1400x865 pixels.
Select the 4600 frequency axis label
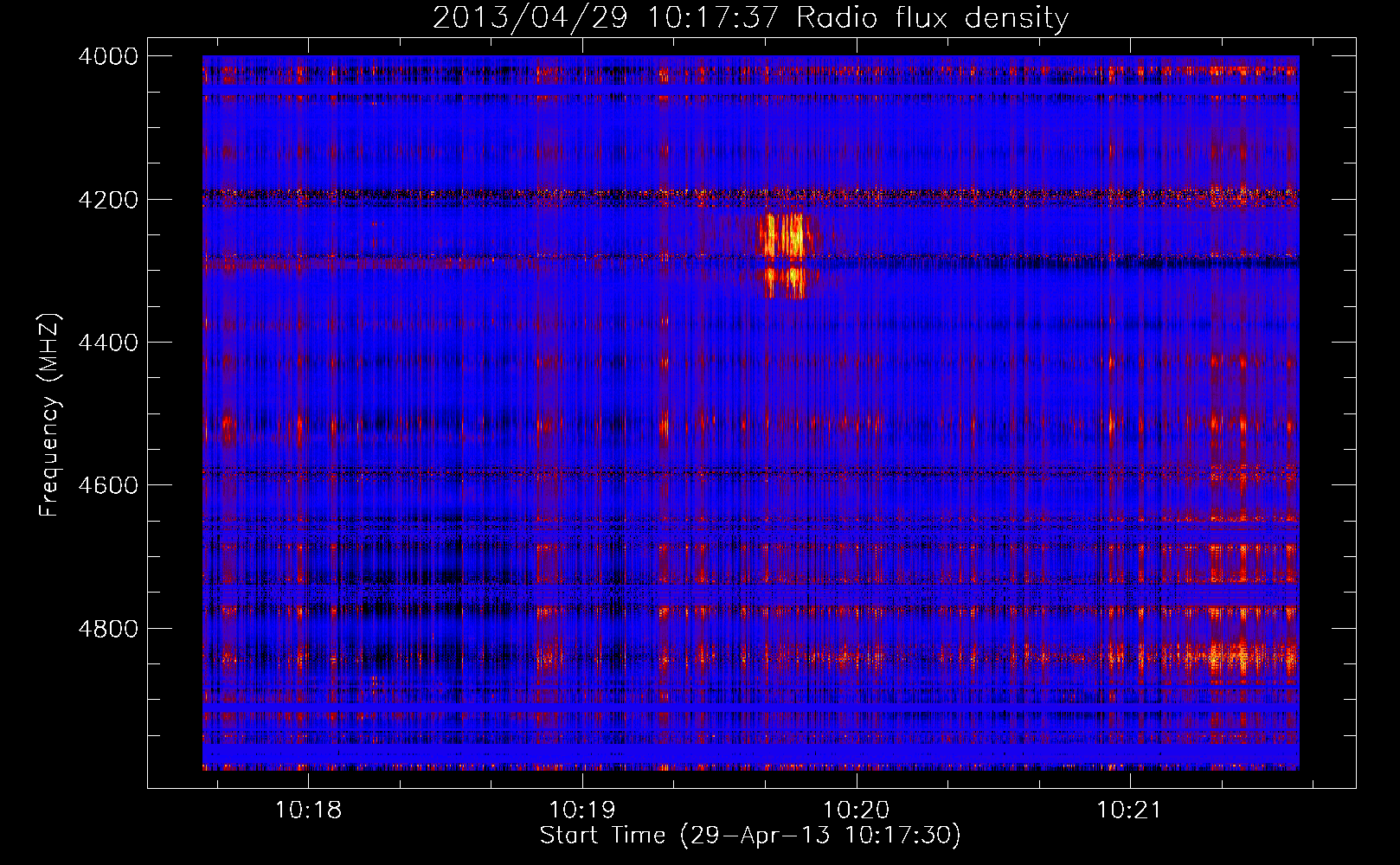(x=108, y=485)
